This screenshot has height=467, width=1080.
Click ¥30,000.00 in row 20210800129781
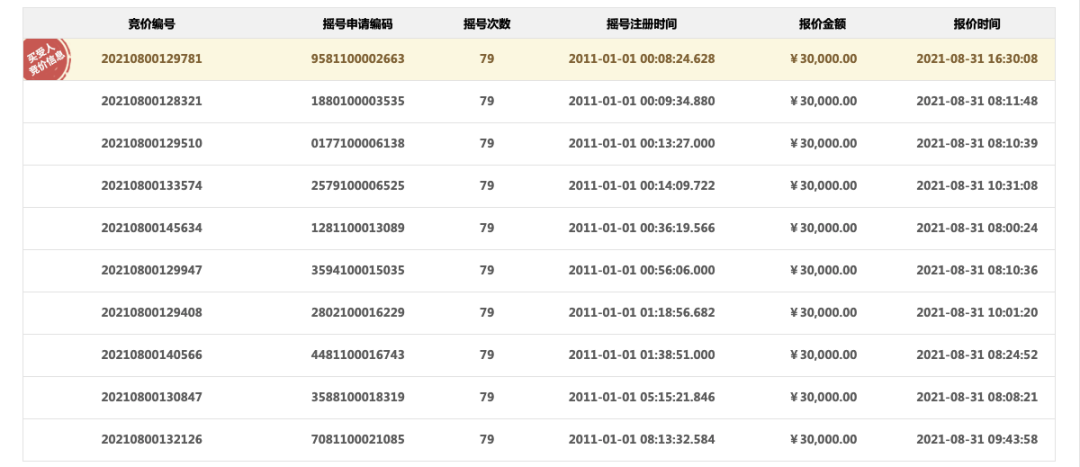(823, 59)
